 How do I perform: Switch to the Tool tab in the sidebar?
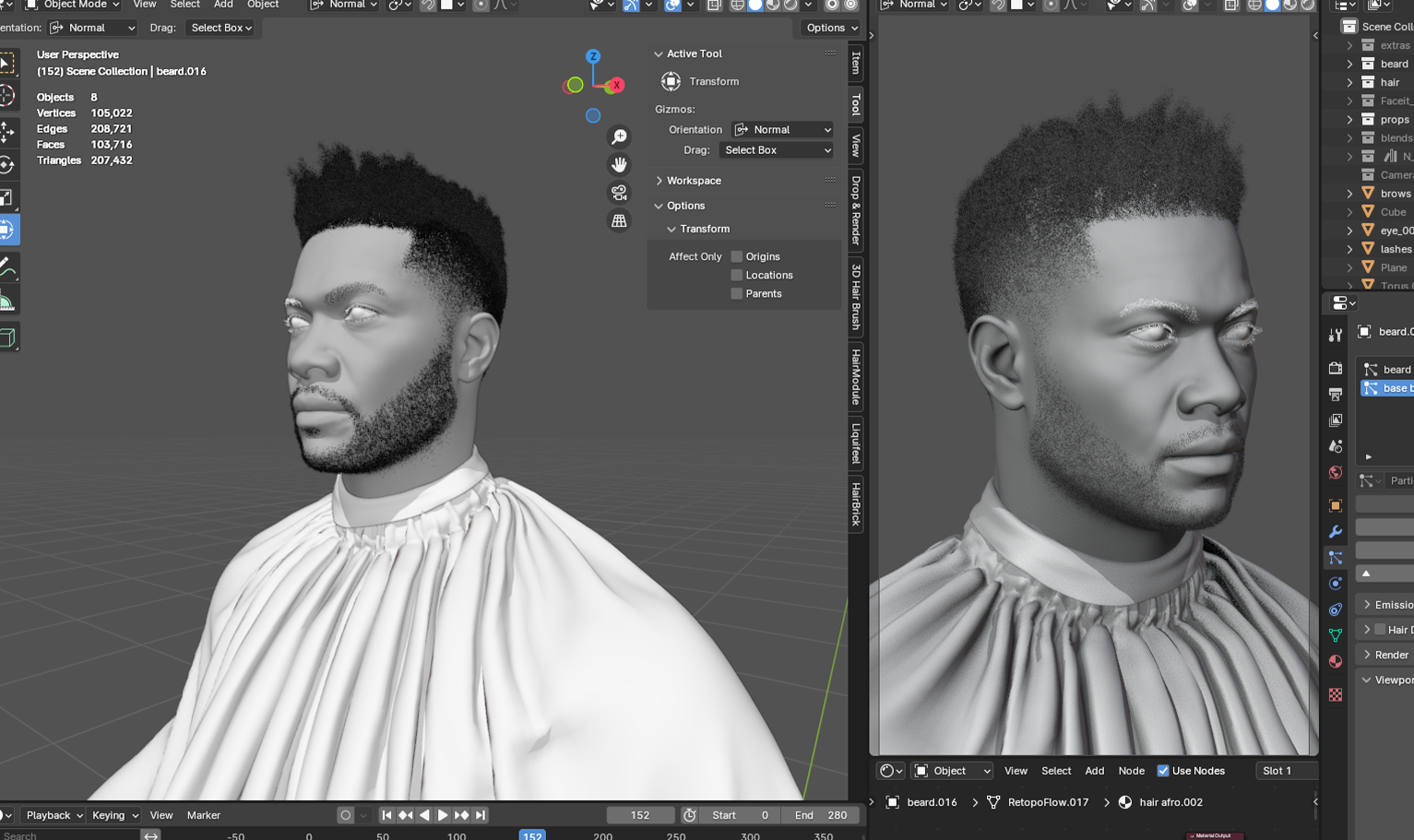855,104
